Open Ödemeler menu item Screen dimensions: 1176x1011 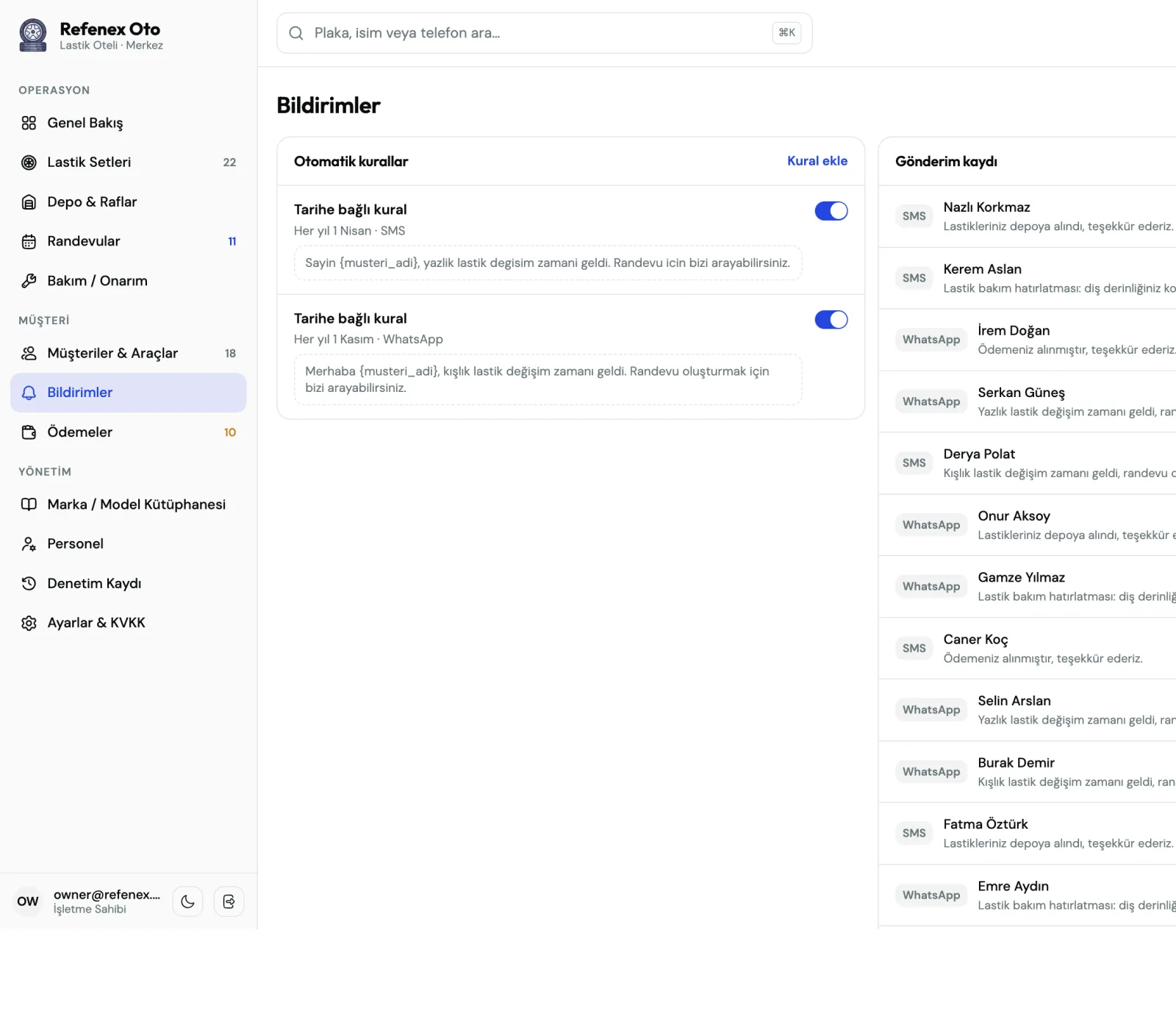pyautogui.click(x=129, y=432)
